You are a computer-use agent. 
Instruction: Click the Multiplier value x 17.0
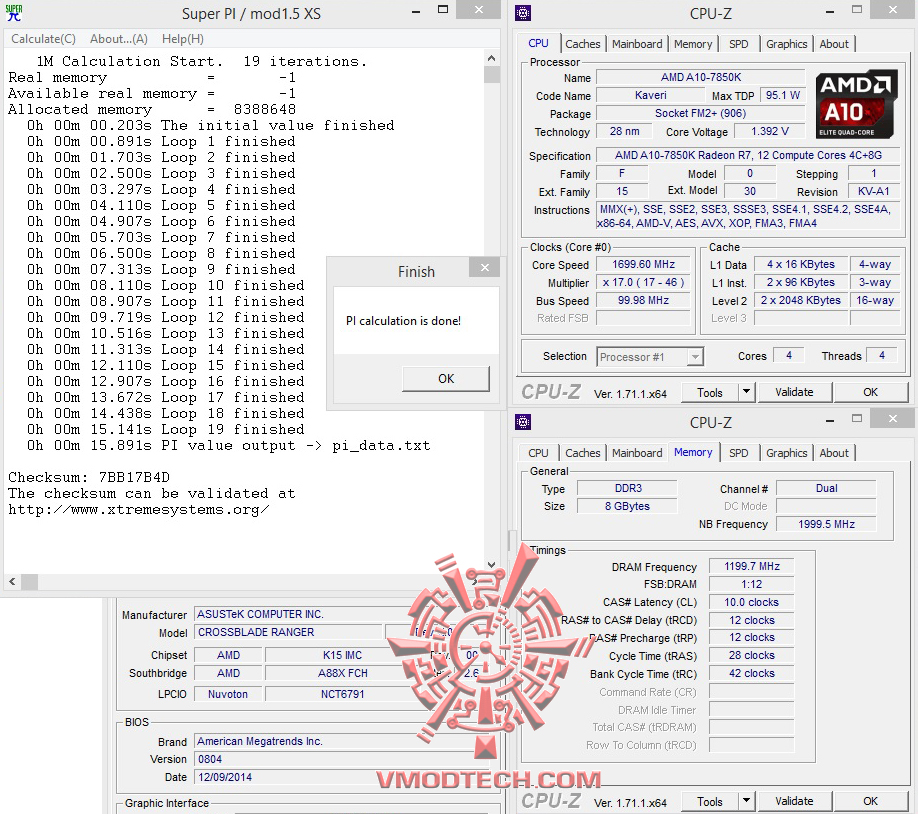pos(643,282)
